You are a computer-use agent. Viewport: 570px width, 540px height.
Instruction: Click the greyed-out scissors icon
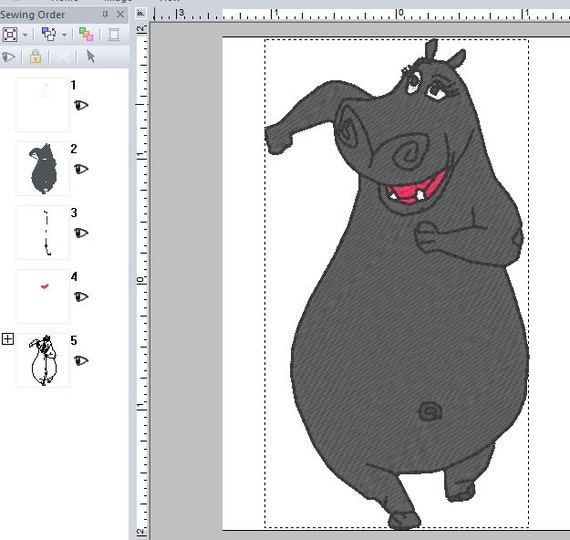[x=62, y=57]
